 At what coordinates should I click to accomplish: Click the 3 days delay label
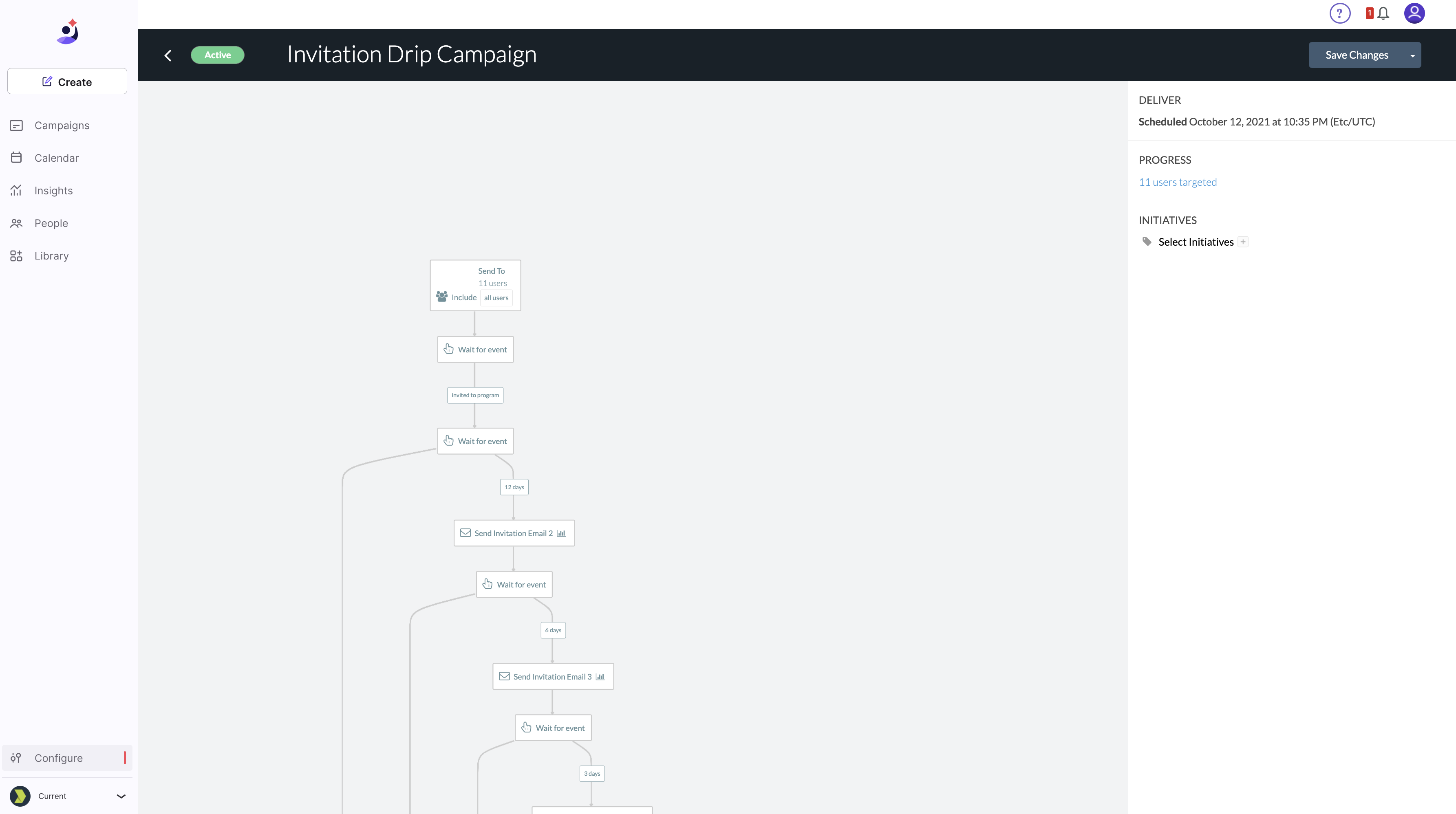pyautogui.click(x=592, y=774)
